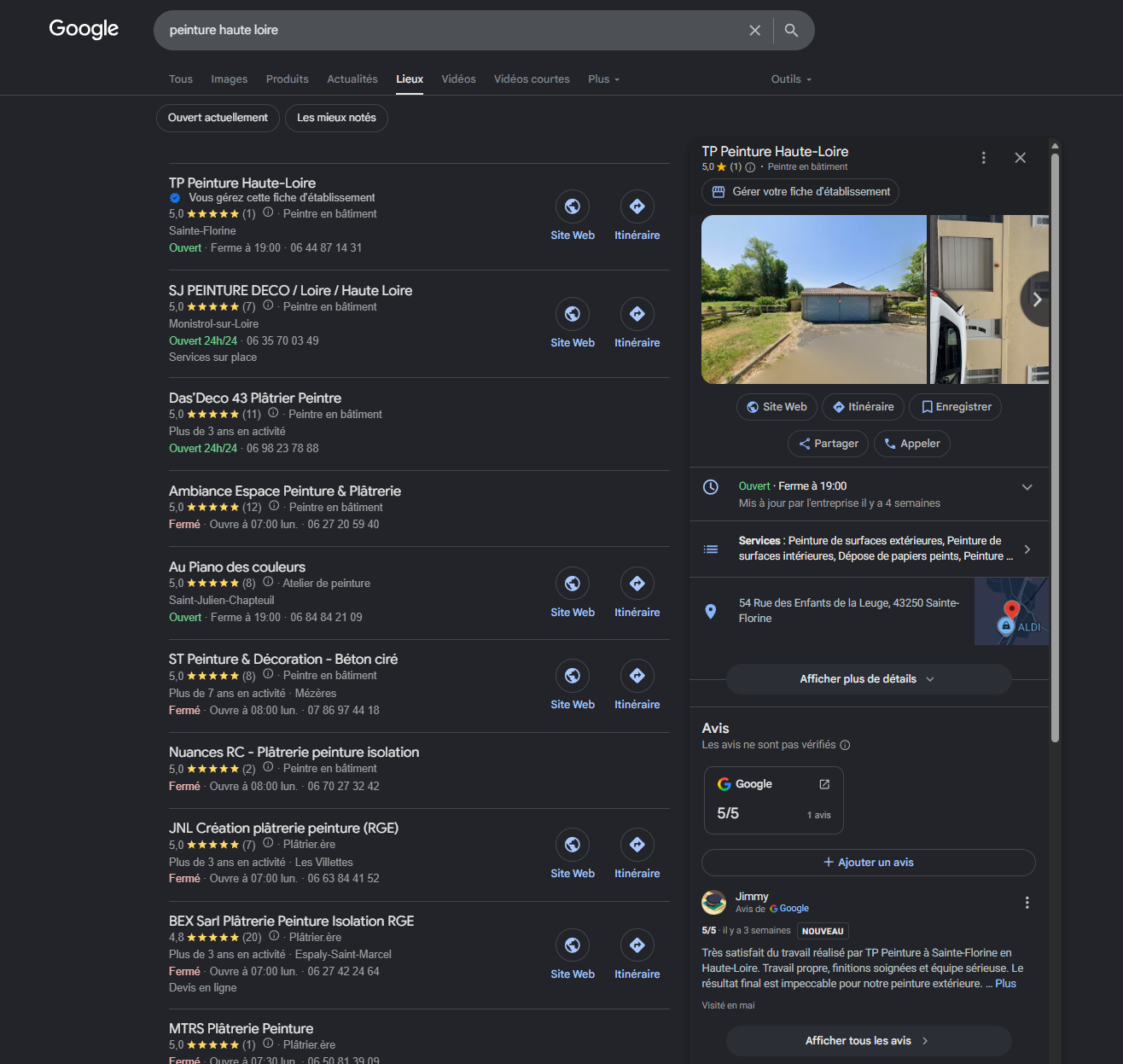Image resolution: width=1123 pixels, height=1064 pixels.
Task: Share the business with Partager
Action: point(828,444)
